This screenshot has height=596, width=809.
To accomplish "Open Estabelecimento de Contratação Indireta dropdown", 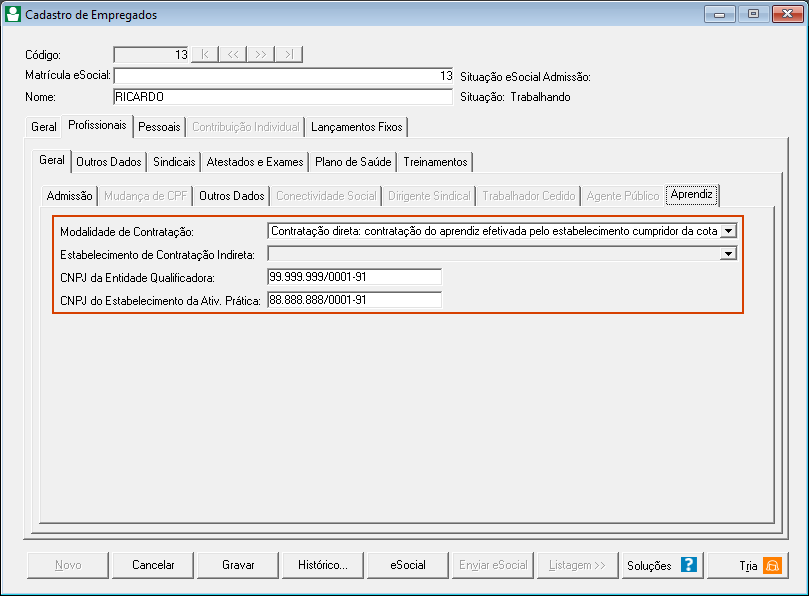I will (x=728, y=254).
